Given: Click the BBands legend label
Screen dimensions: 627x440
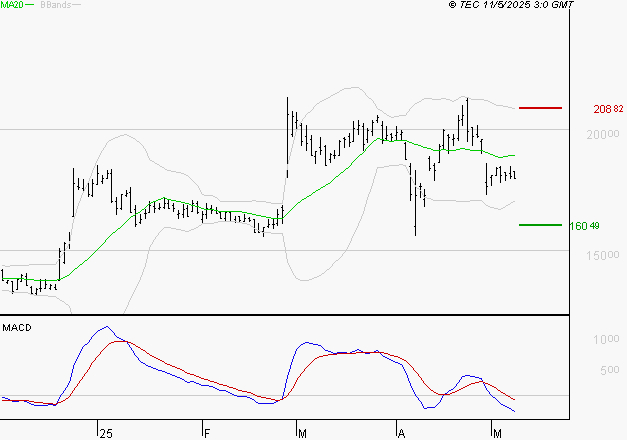Looking at the screenshot, I should click(x=56, y=5).
